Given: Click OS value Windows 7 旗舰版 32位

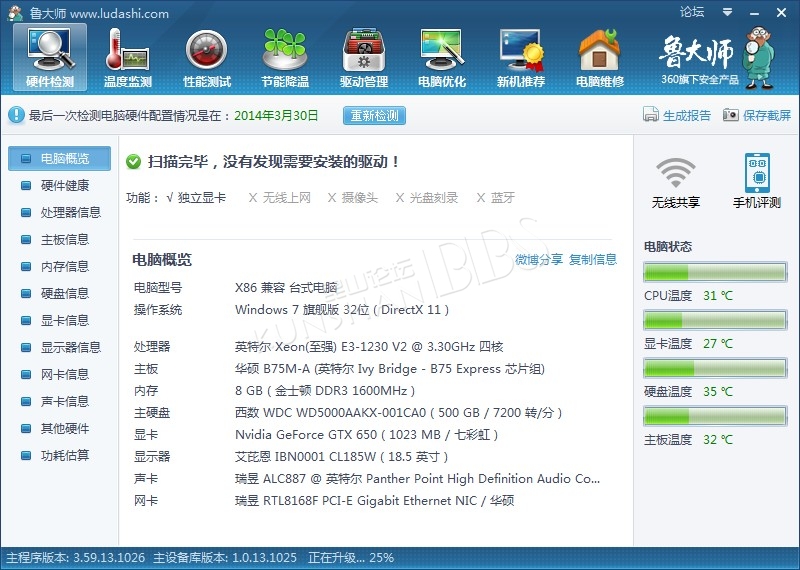Looking at the screenshot, I should [x=342, y=310].
